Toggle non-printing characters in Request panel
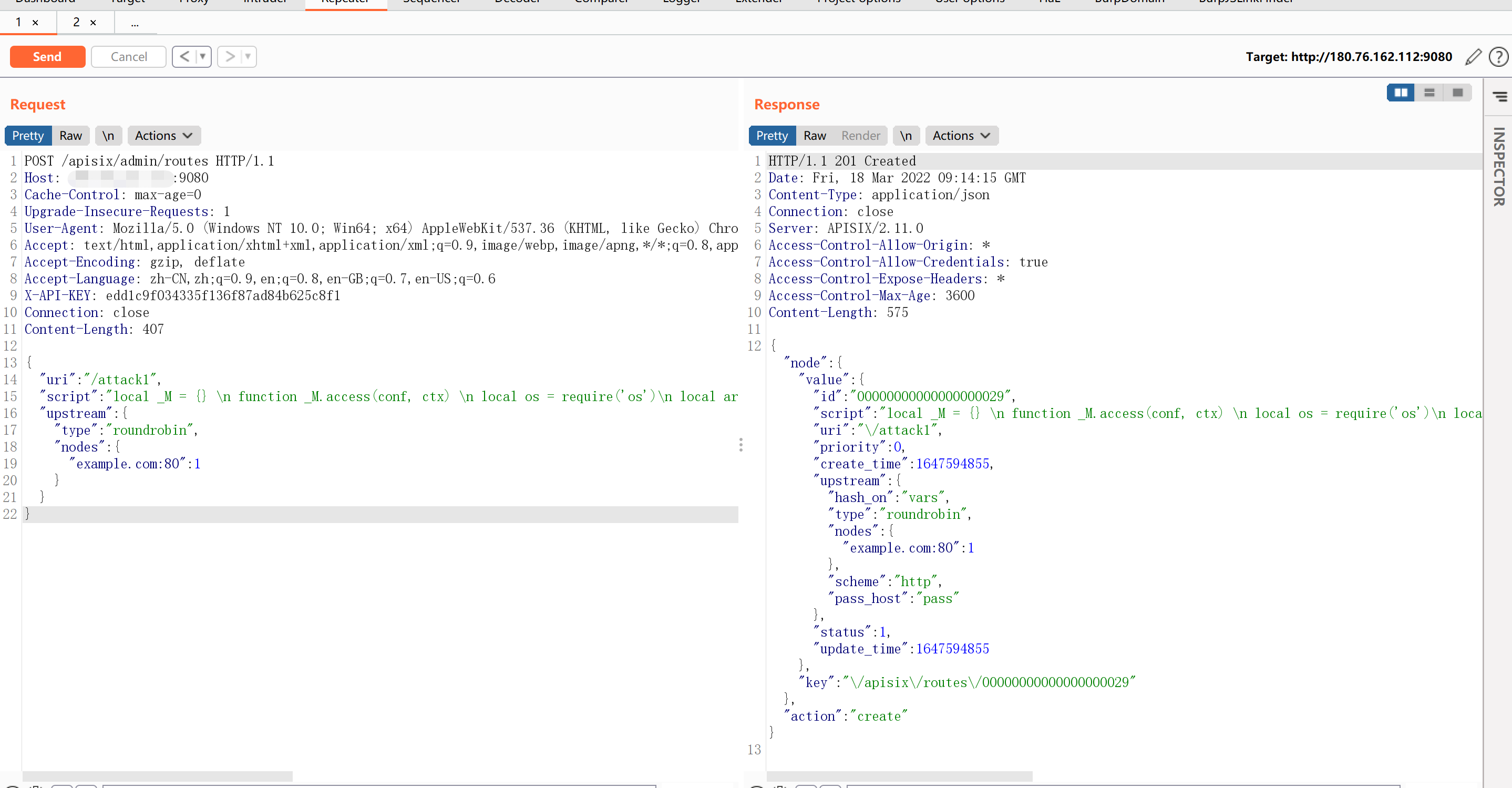The width and height of the screenshot is (1512, 788). (x=108, y=136)
